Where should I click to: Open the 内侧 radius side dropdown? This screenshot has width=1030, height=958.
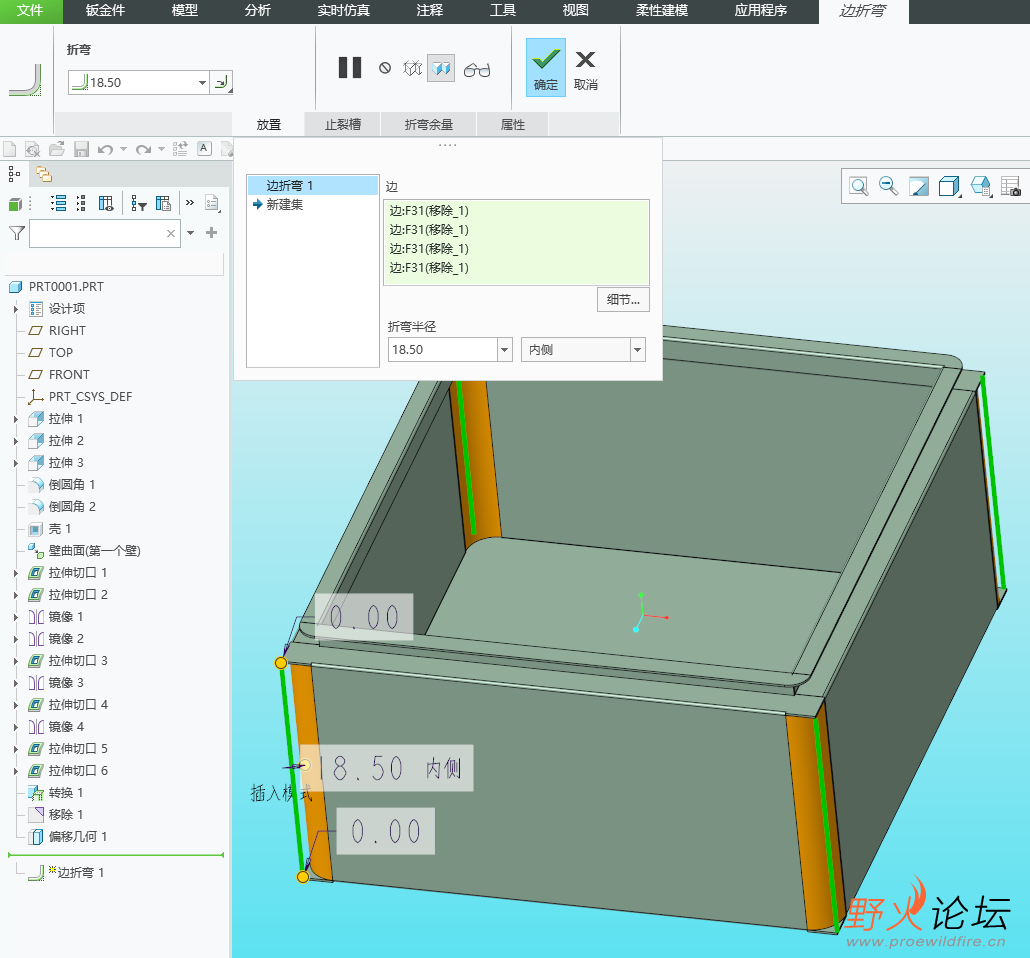pos(637,350)
